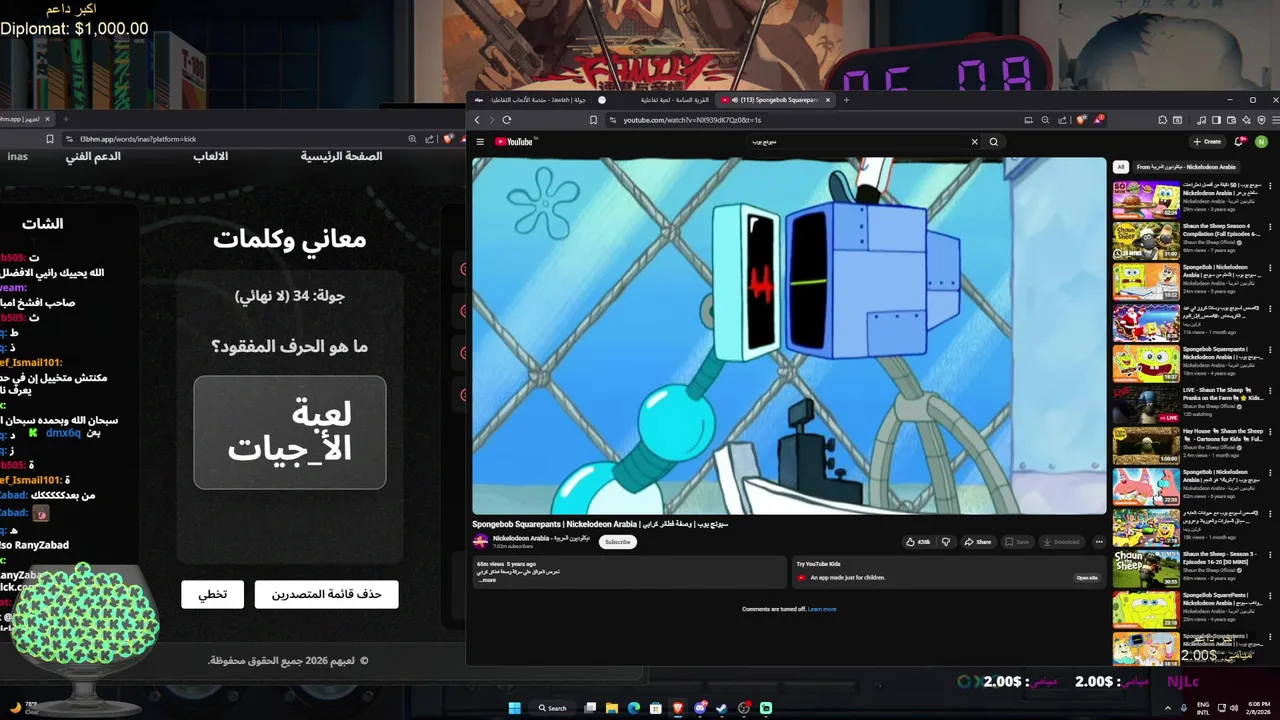
Task: Open YouTube hamburger guide menu
Action: (480, 142)
